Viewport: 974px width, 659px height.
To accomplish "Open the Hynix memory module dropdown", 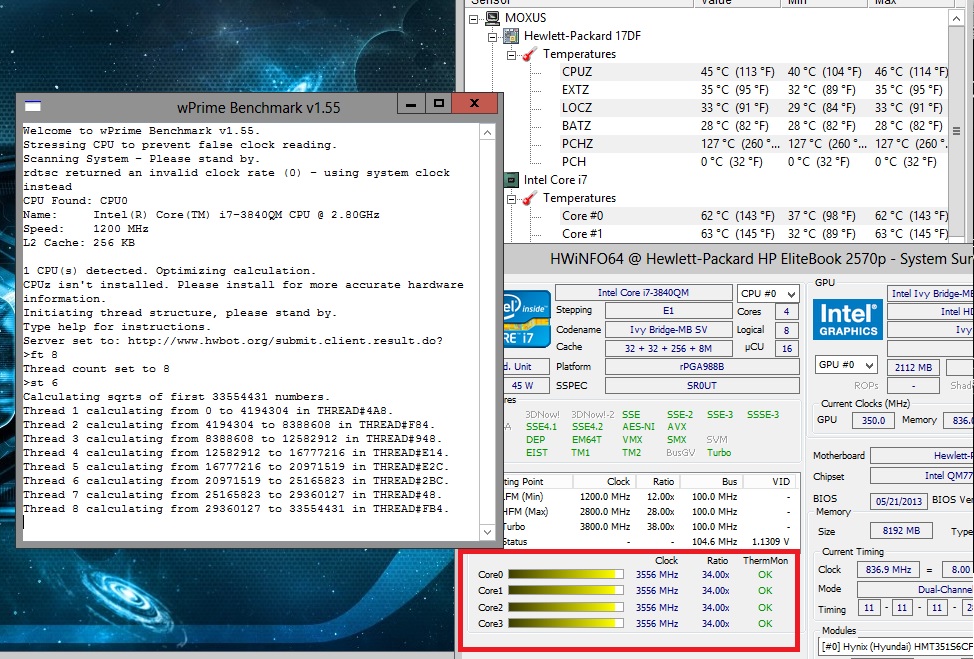I will point(896,646).
